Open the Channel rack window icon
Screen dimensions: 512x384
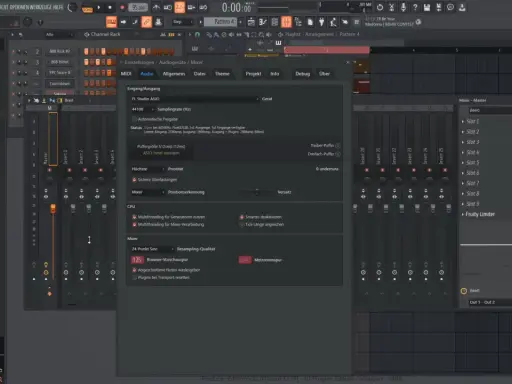[x=275, y=22]
